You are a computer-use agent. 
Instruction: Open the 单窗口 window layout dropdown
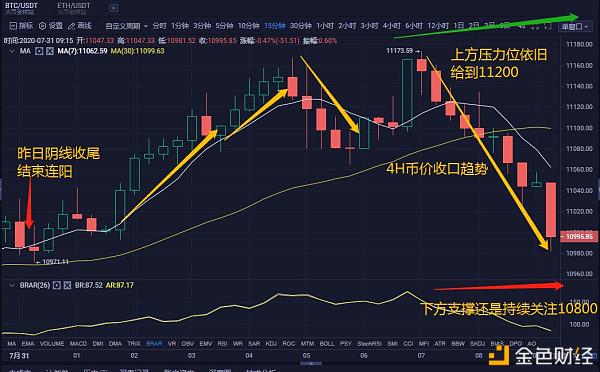(575, 26)
